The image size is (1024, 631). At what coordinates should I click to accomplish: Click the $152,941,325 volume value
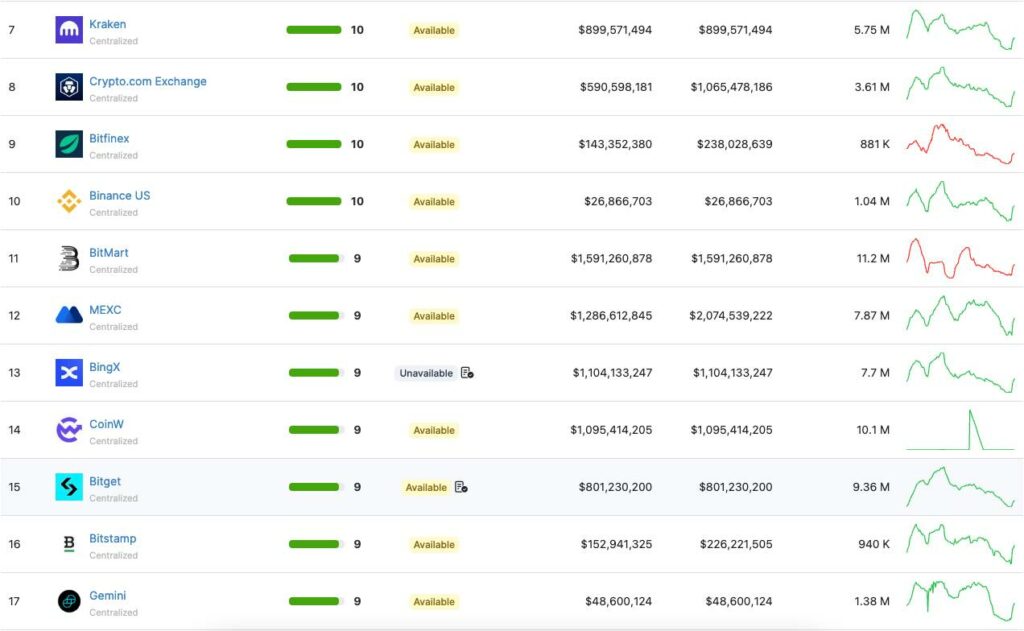[x=616, y=544]
